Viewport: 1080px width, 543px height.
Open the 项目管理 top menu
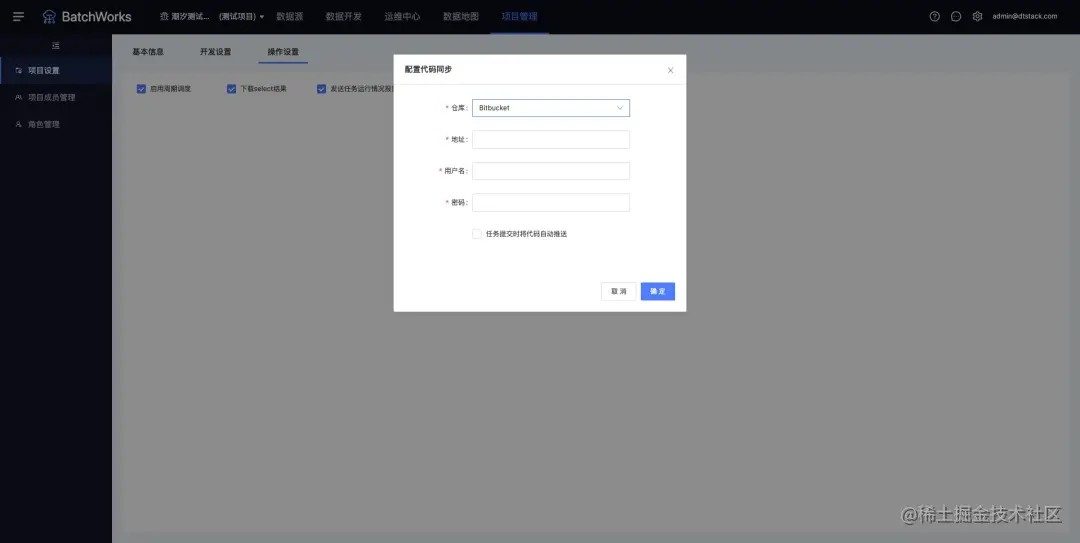point(519,17)
